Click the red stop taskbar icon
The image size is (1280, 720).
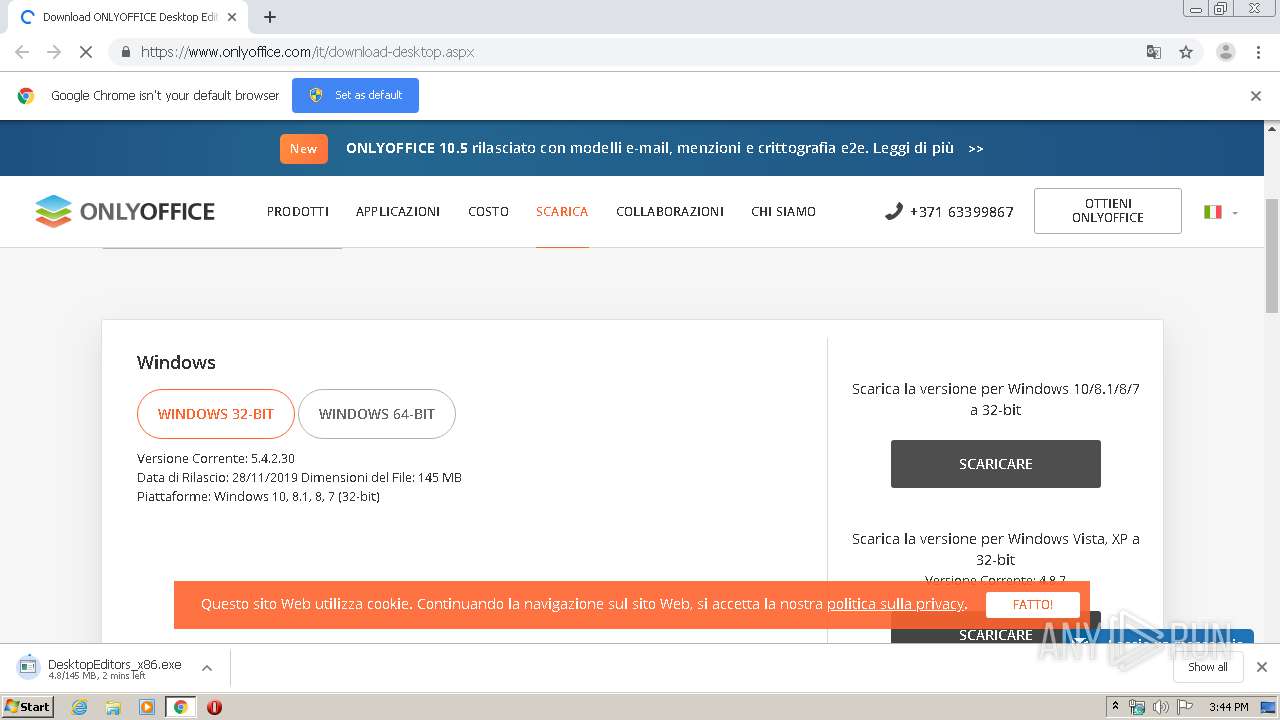pos(214,707)
